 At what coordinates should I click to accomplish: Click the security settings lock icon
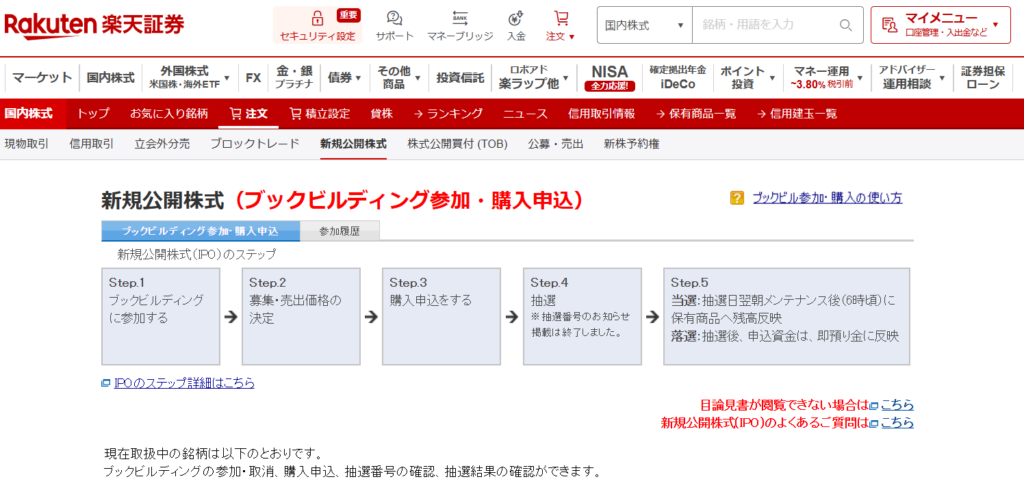[317, 18]
